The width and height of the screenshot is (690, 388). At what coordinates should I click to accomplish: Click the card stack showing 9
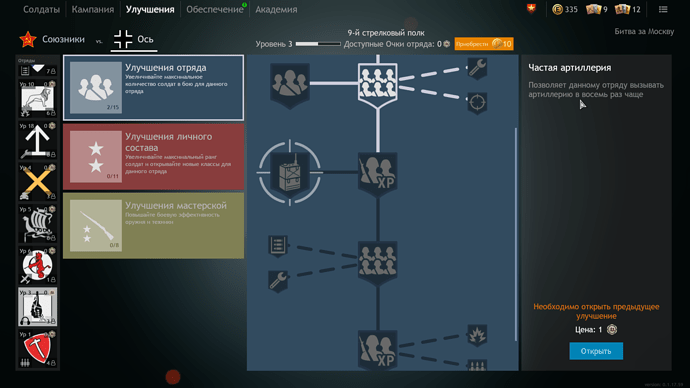[x=593, y=9]
